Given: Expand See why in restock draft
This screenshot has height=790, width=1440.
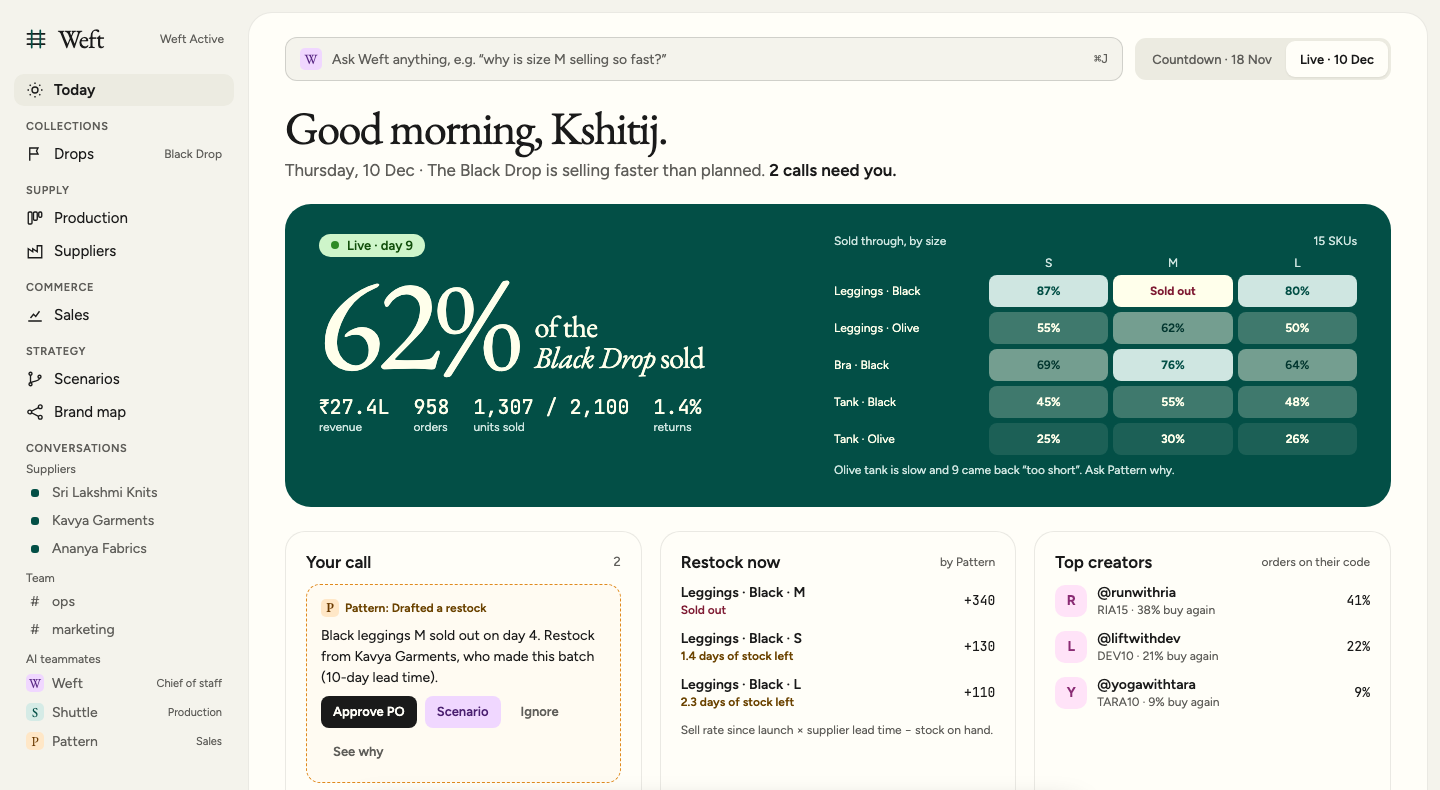Looking at the screenshot, I should [358, 752].
